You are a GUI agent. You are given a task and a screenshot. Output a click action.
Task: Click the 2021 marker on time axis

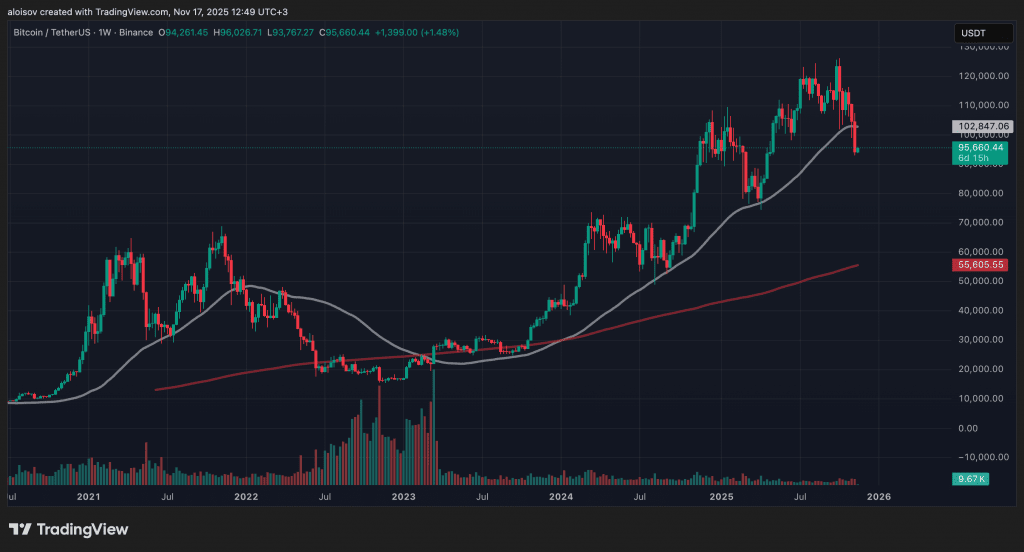tap(88, 496)
